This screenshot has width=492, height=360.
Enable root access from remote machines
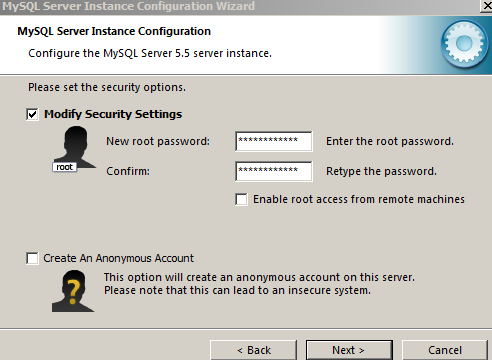point(241,199)
